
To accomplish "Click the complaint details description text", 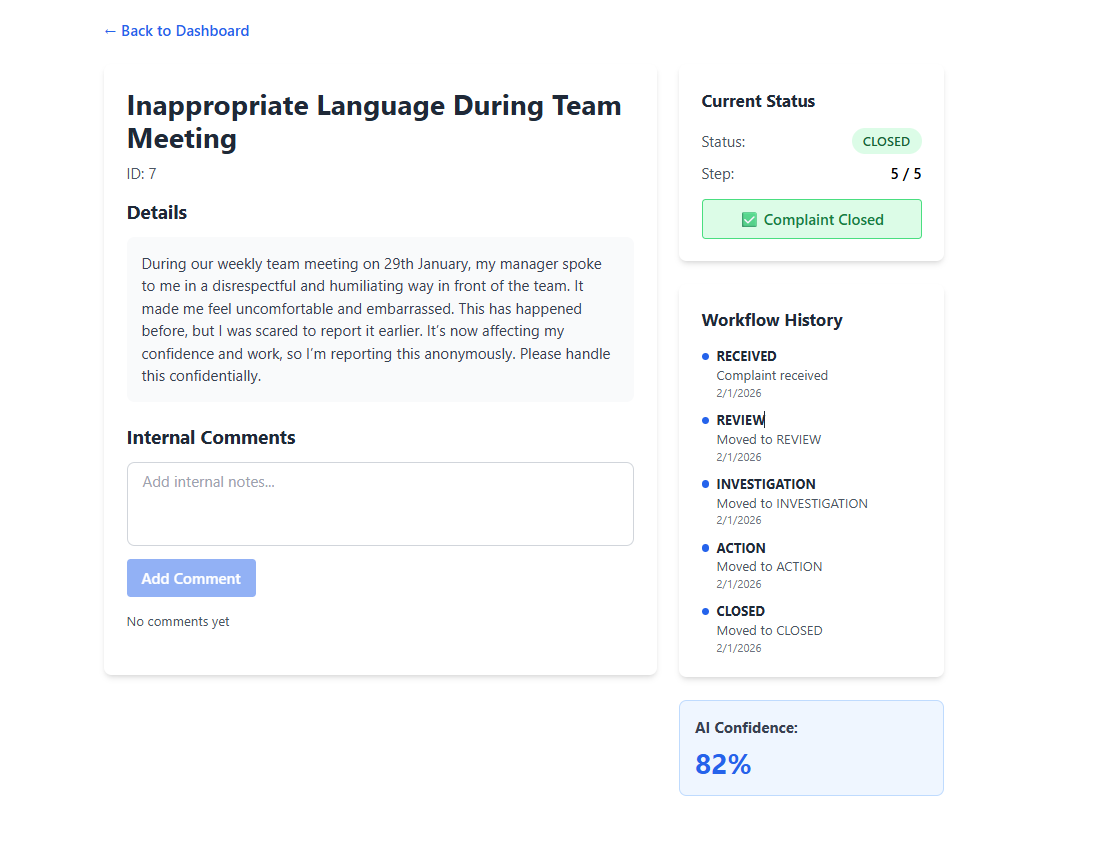I will pos(378,320).
